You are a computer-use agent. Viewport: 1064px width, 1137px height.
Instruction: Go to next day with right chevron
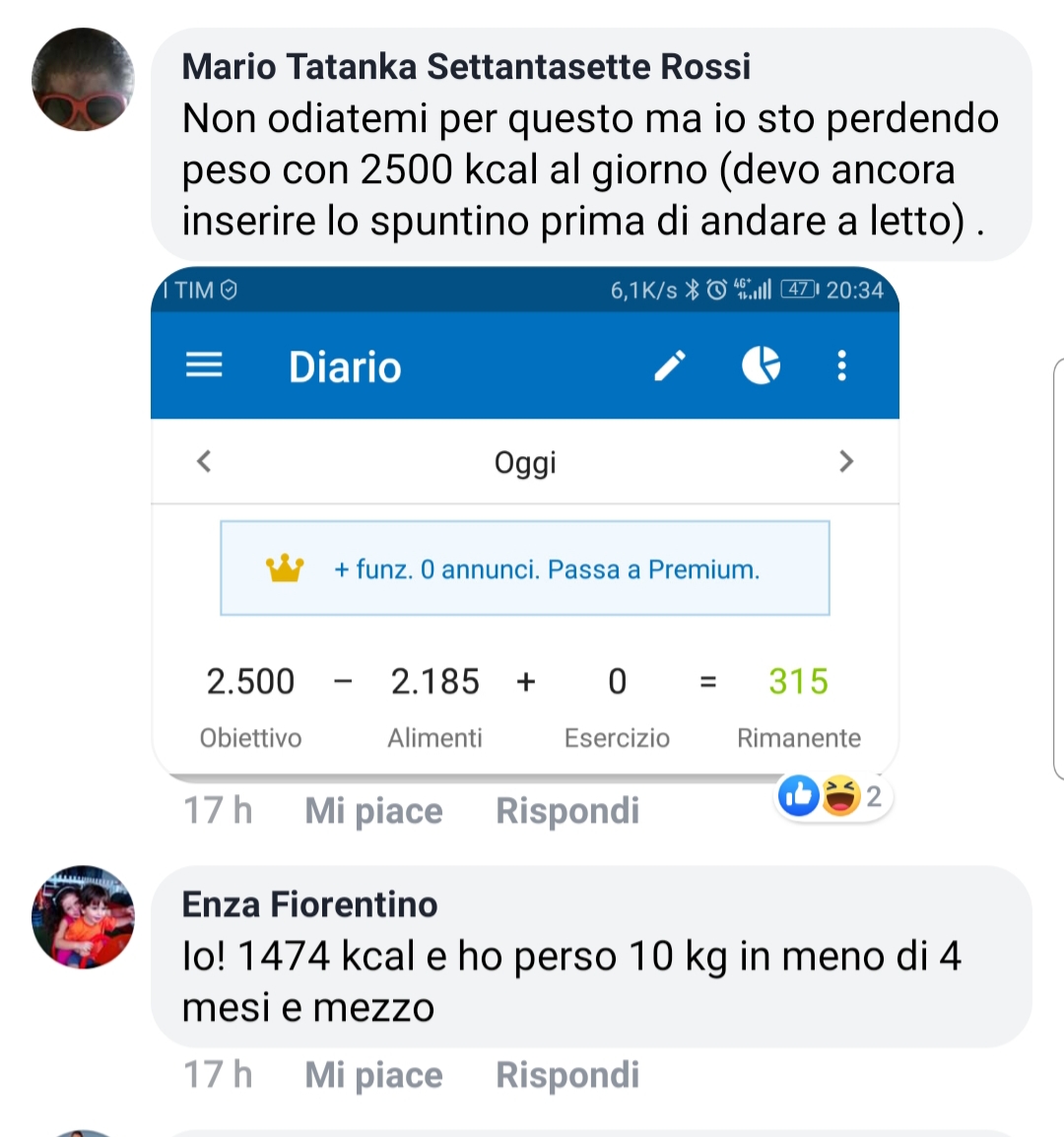pos(845,461)
